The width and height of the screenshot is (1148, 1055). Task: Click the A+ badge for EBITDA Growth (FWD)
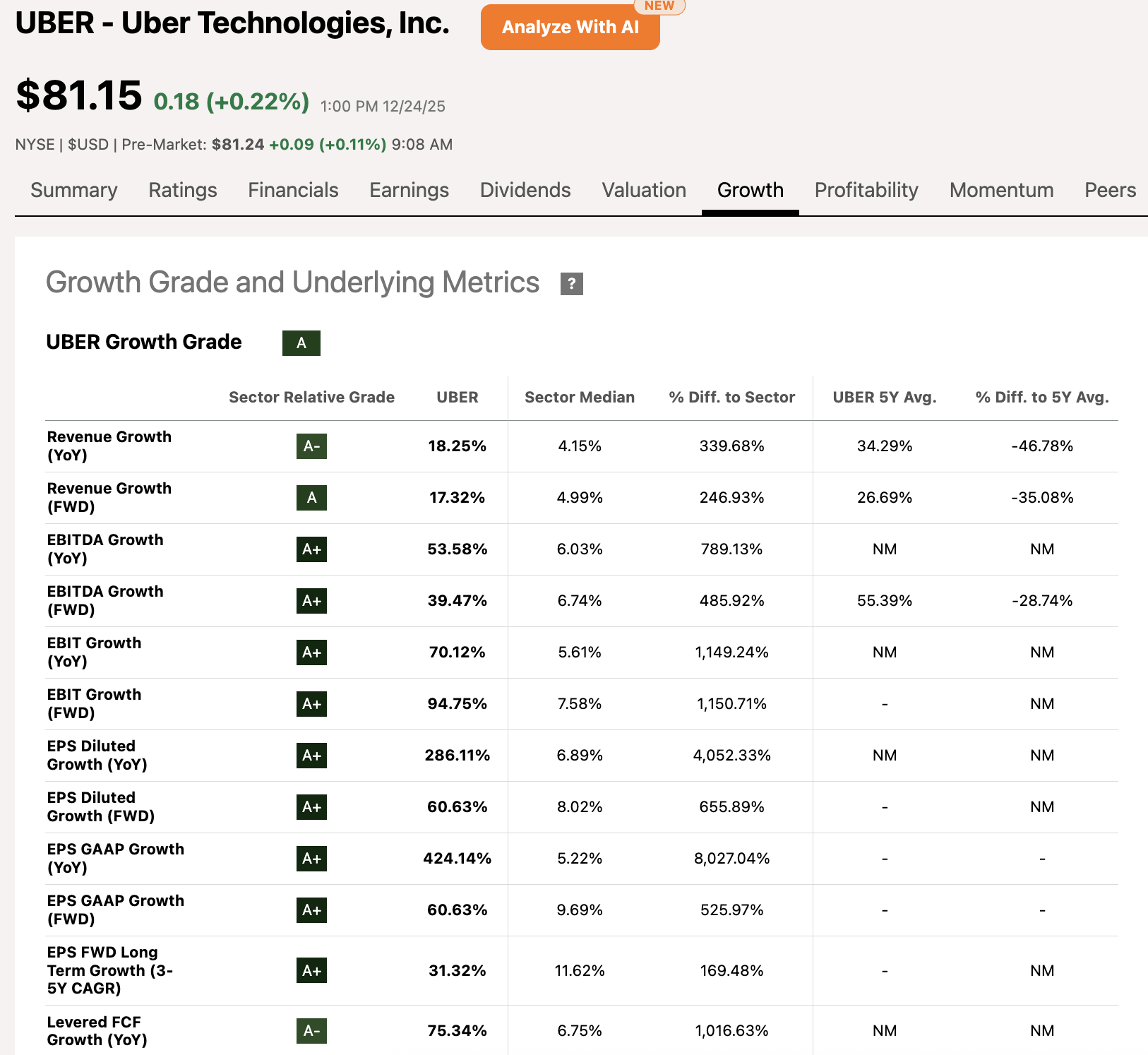[311, 601]
